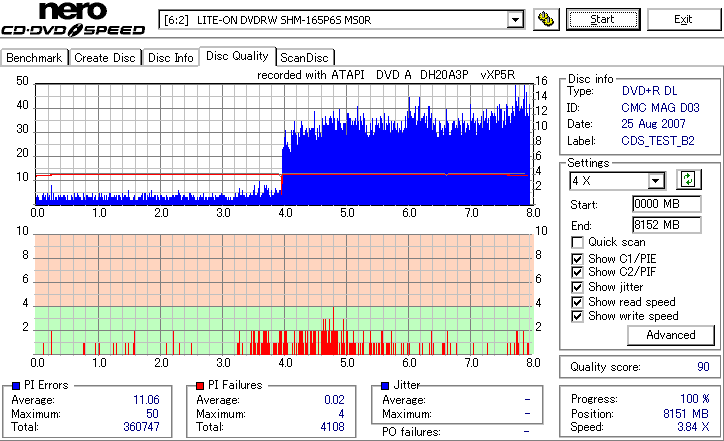This screenshot has width=724, height=441.
Task: Click PI Failures maximum value 4
Action: pyautogui.click(x=341, y=413)
